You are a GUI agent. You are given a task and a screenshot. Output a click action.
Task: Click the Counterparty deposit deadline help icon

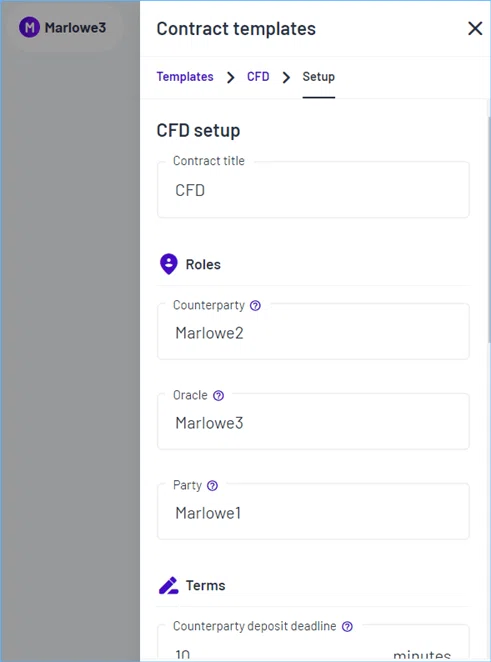click(x=347, y=627)
